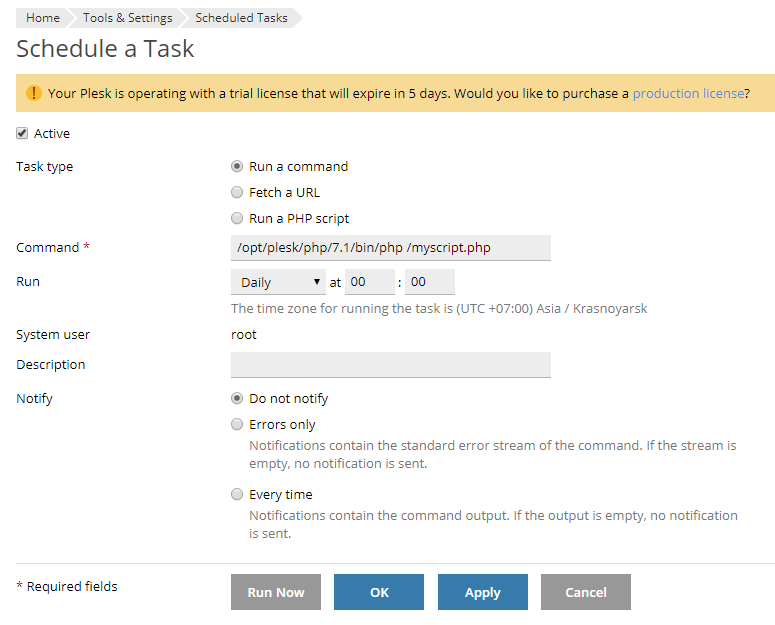Open the production license link
The image size is (775, 625).
point(688,93)
